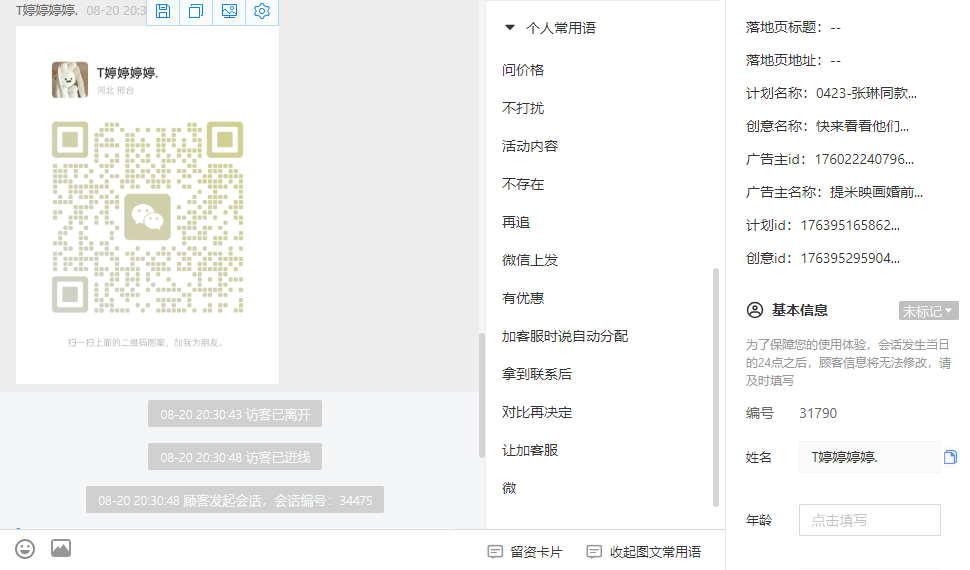Select the quick phrase 问价格

click(523, 70)
